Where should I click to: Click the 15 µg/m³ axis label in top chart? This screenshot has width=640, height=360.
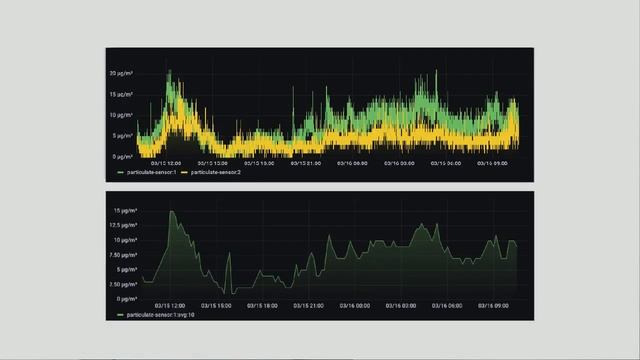click(121, 94)
